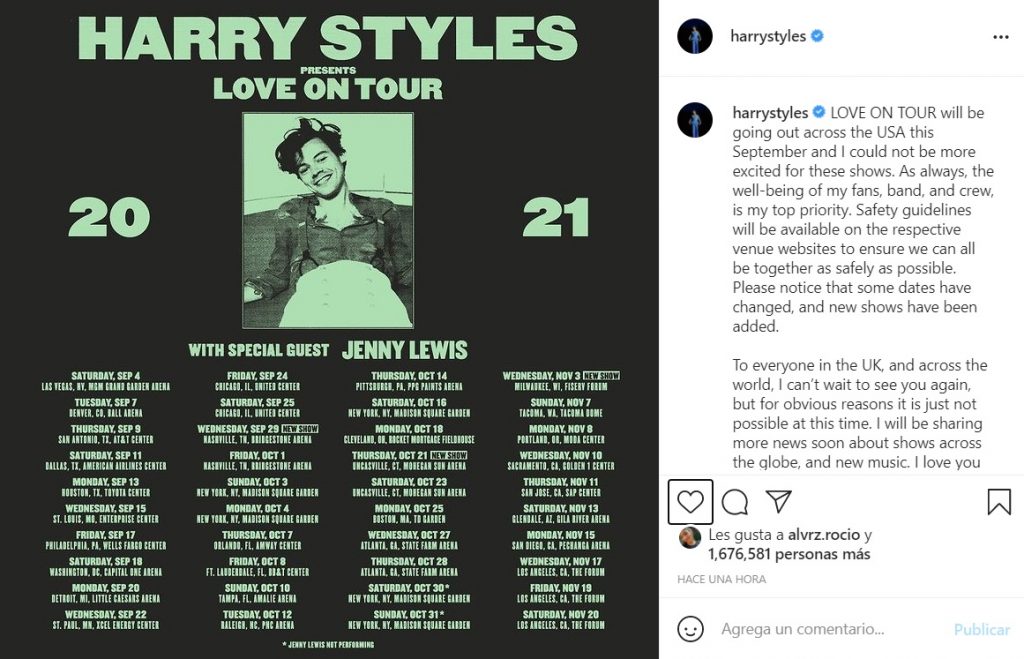Screen dimensions: 1024x659
Task: Open the three-dot more options menu
Action: point(1000,37)
